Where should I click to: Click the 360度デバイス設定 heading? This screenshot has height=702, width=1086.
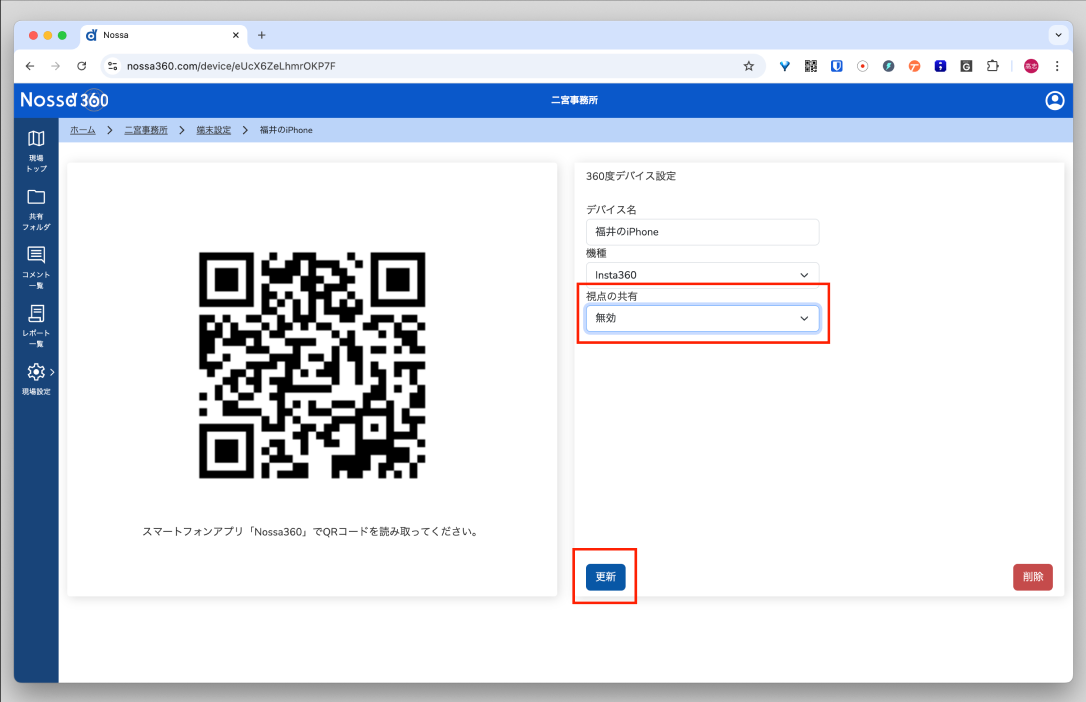coord(631,176)
